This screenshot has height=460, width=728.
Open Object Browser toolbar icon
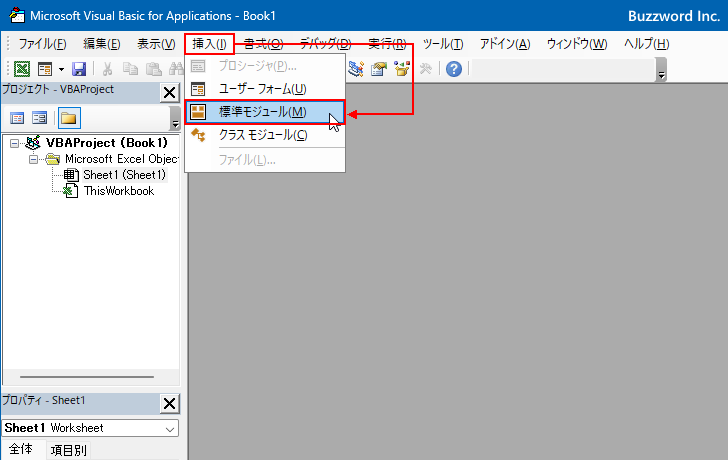coord(402,69)
